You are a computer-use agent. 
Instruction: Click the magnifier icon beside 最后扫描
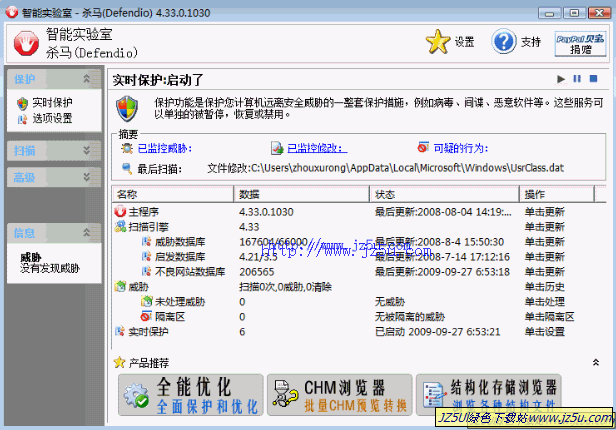coord(127,169)
